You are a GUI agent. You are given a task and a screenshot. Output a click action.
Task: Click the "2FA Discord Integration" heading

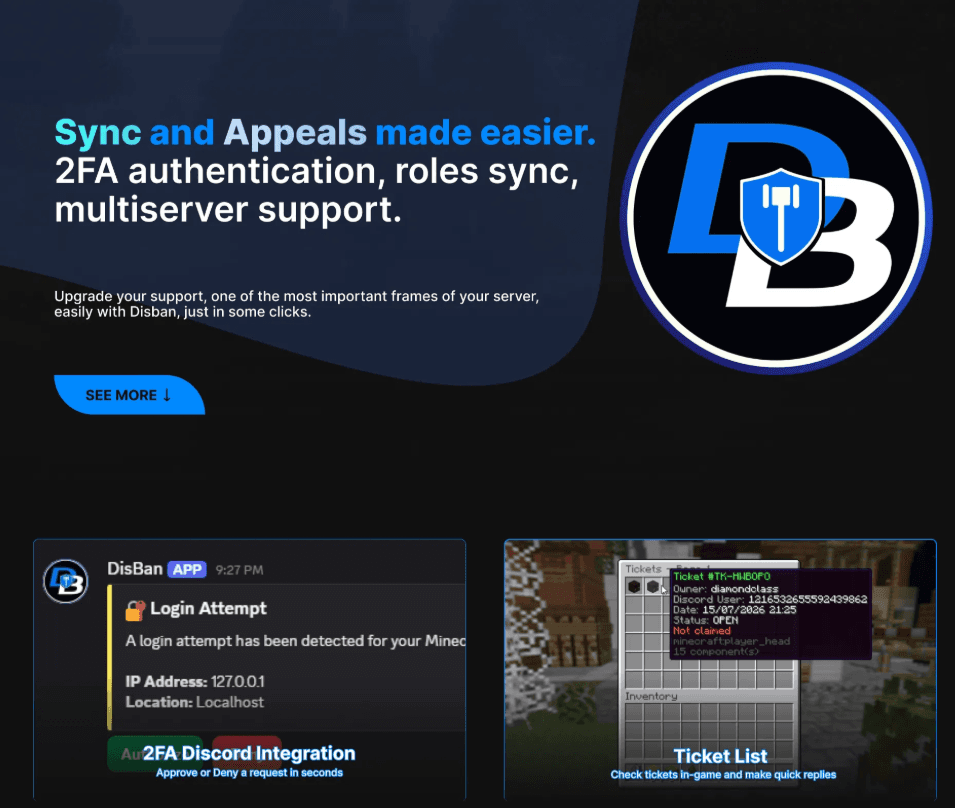249,753
